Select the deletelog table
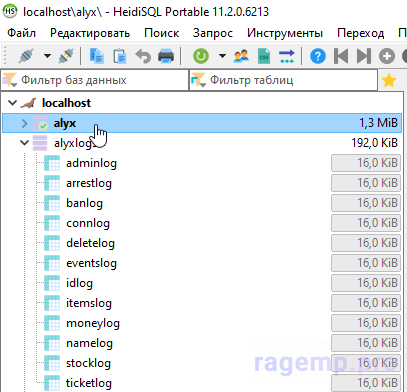This screenshot has height=392, width=407. tap(90, 243)
